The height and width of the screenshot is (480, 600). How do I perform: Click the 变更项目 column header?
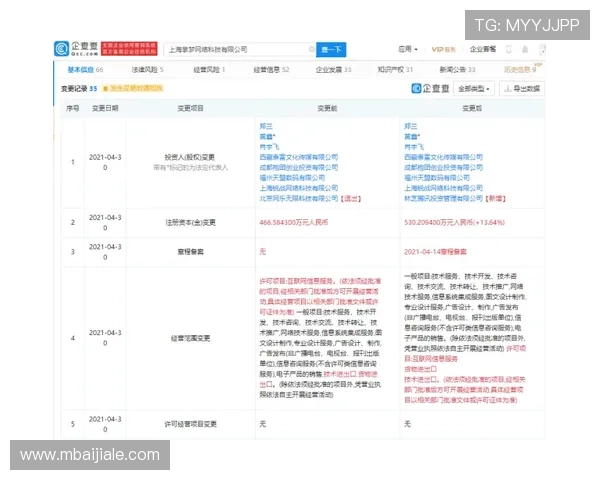190,108
